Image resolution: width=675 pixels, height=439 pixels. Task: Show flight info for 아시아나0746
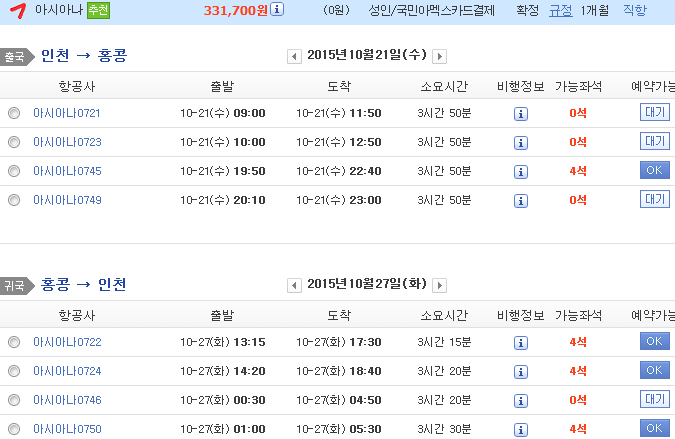click(520, 401)
